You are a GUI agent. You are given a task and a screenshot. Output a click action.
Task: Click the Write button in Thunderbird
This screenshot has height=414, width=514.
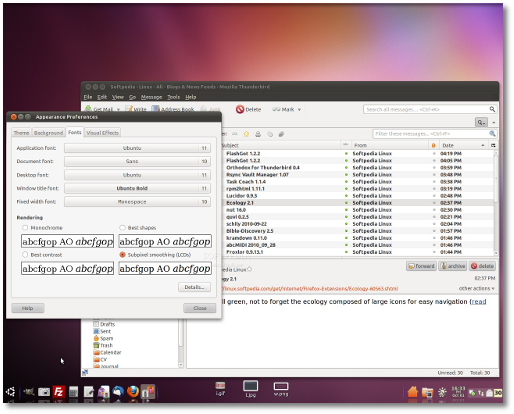click(x=136, y=109)
